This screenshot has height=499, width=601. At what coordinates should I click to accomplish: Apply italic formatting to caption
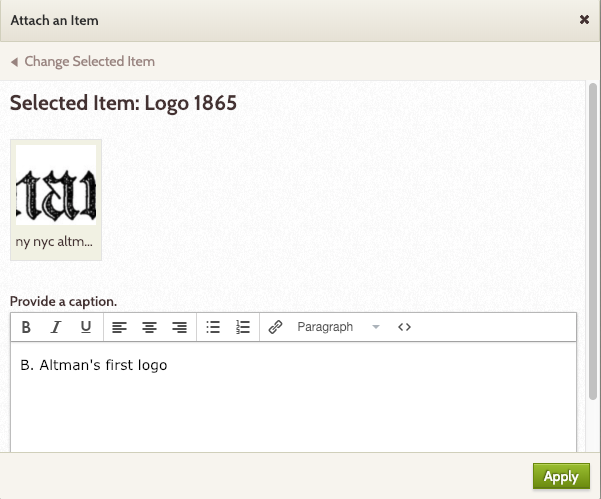[56, 327]
